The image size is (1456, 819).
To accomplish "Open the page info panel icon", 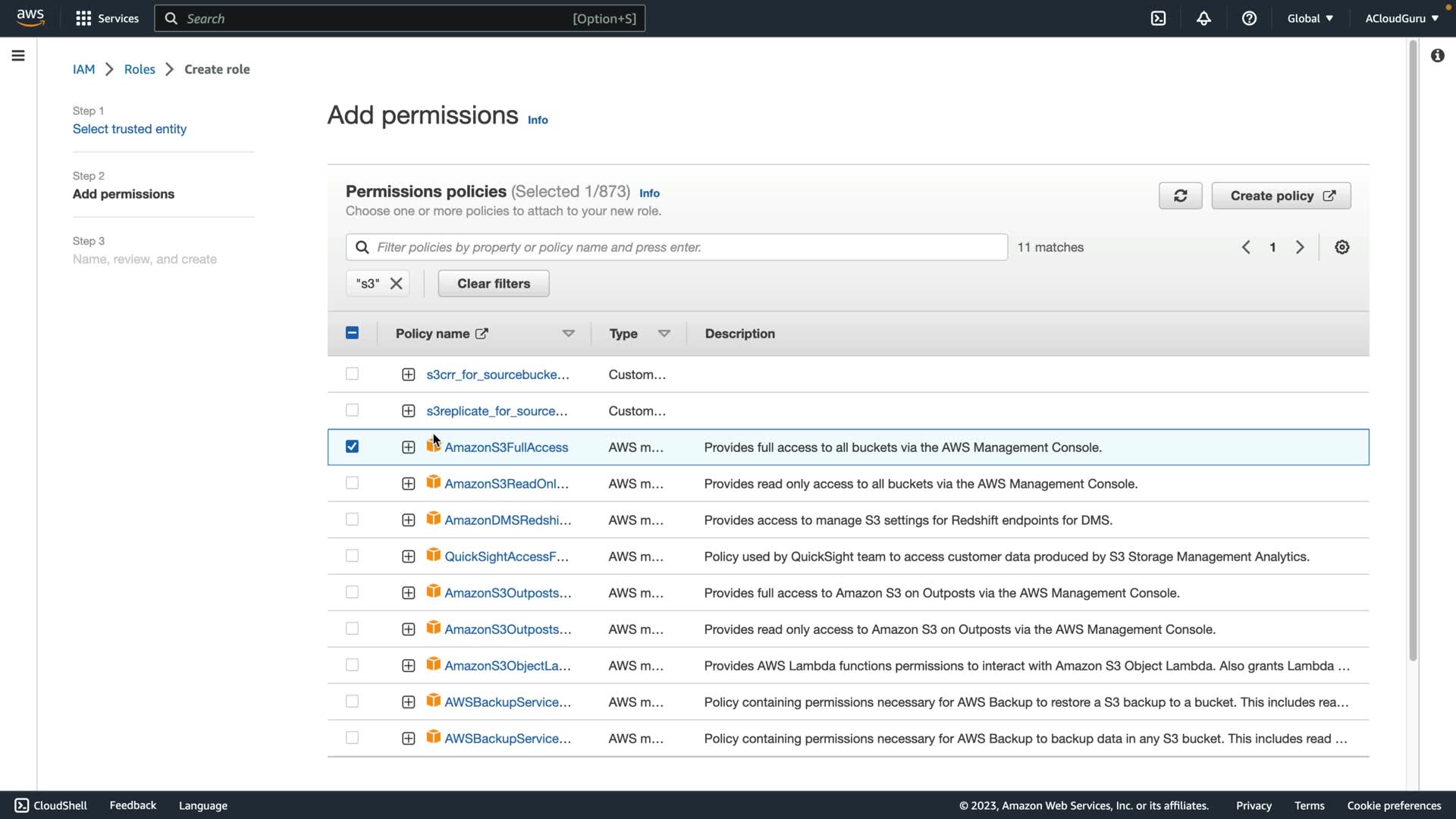I will 1437,55.
